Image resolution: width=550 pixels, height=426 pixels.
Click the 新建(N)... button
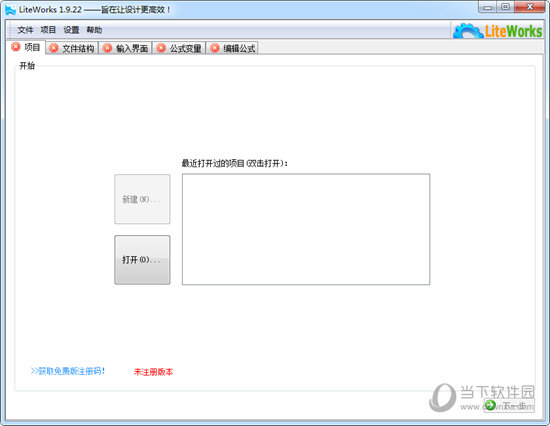click(x=142, y=199)
